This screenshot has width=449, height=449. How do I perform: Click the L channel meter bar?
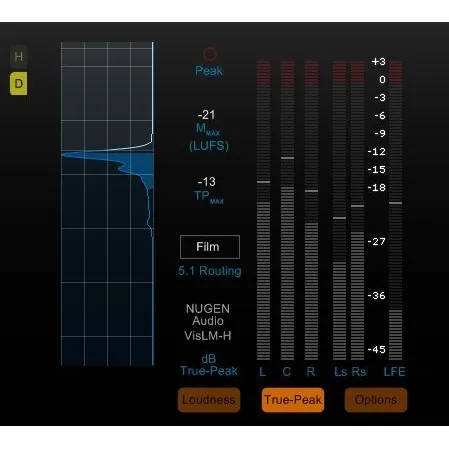click(x=263, y=210)
